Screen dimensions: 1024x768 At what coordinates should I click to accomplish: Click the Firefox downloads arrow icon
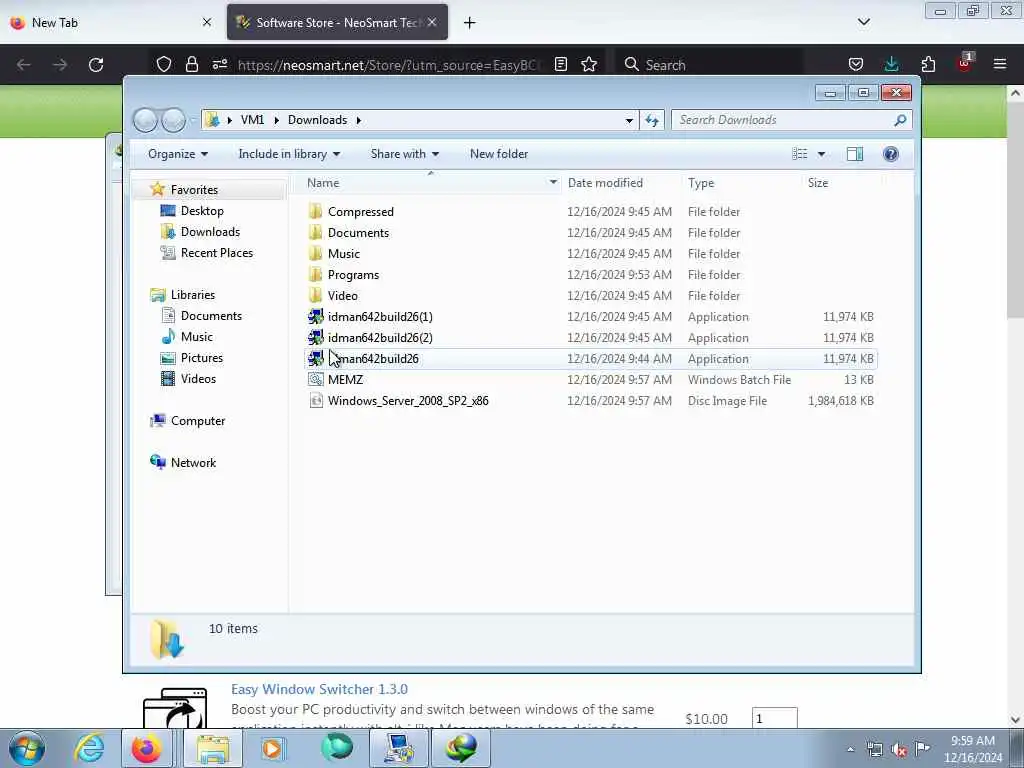[x=891, y=64]
